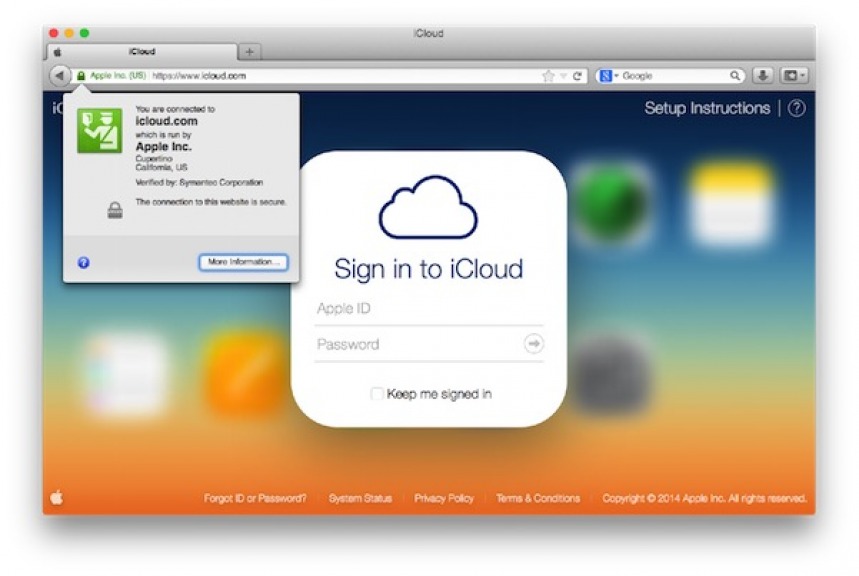Open the downloads arrow icon in toolbar
859x576 pixels.
(763, 75)
